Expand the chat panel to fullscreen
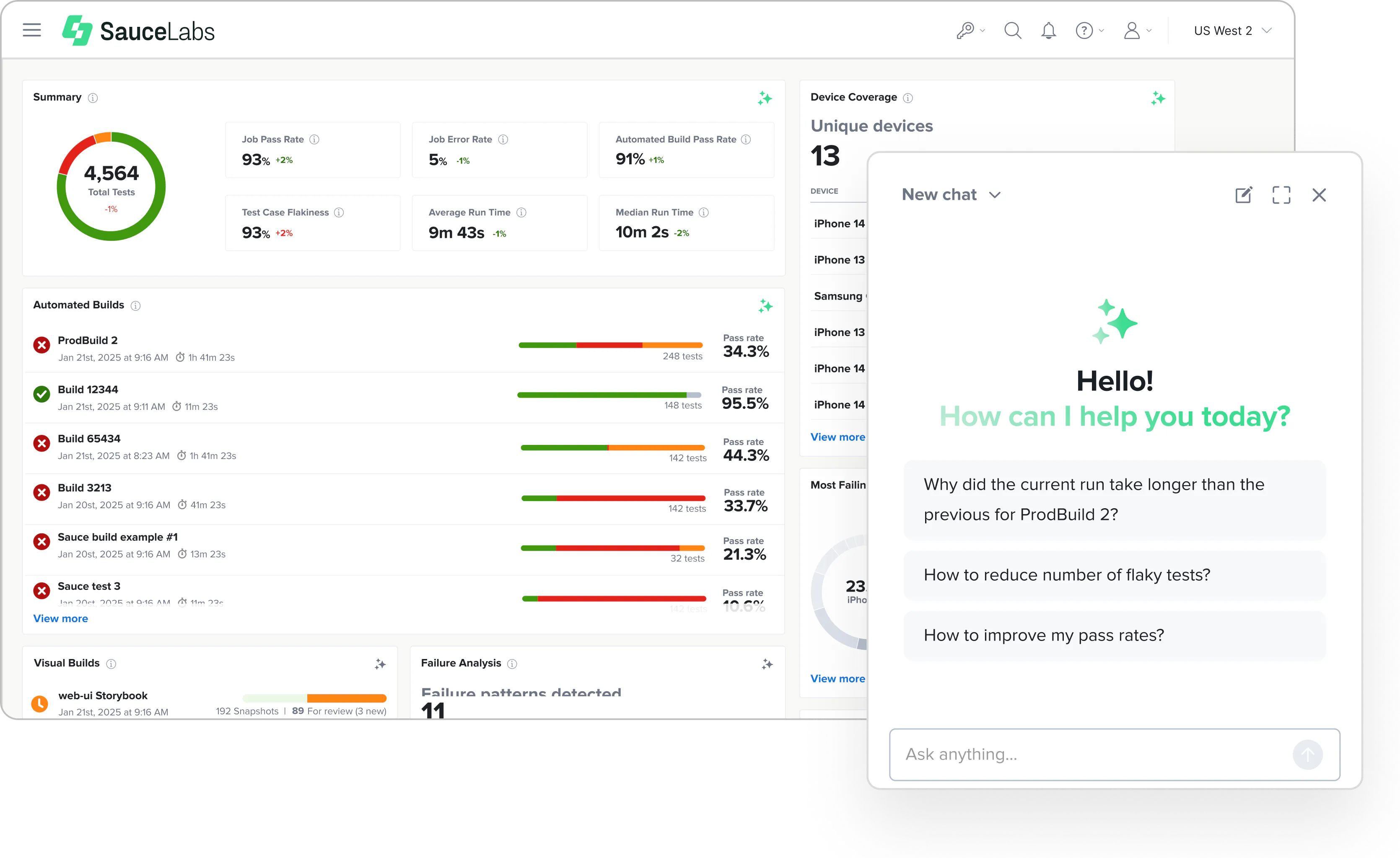Viewport: 1400px width, 858px height. pyautogui.click(x=1281, y=195)
